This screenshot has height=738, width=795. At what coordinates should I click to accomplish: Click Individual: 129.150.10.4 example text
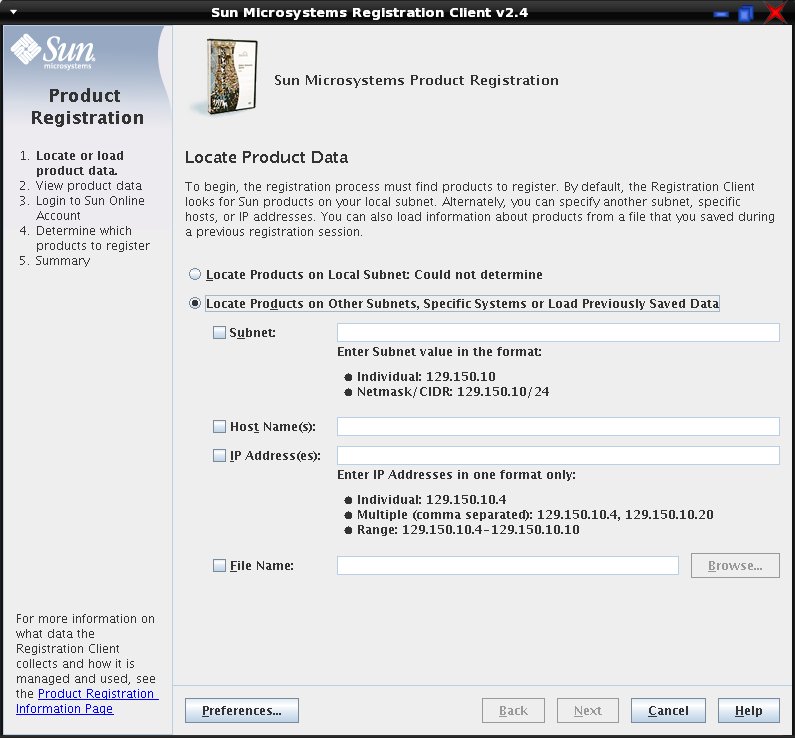click(431, 499)
